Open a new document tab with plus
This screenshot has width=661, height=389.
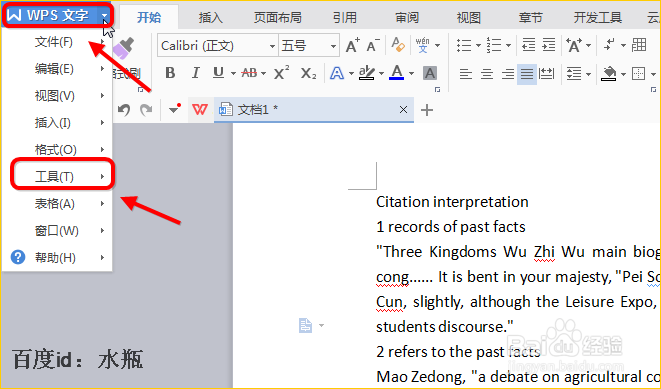pos(427,110)
